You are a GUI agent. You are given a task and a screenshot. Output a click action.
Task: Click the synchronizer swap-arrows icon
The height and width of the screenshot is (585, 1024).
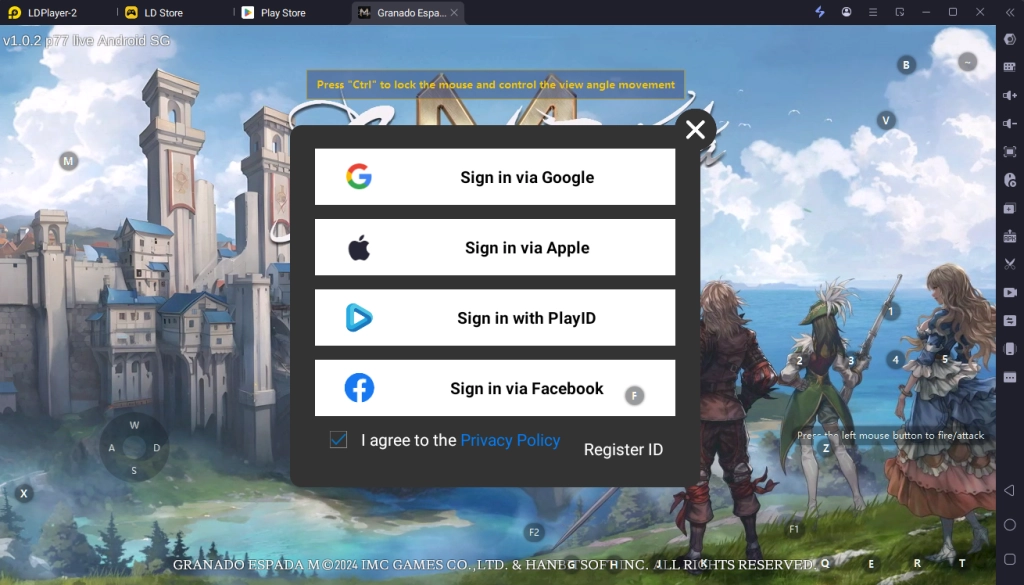1010,321
